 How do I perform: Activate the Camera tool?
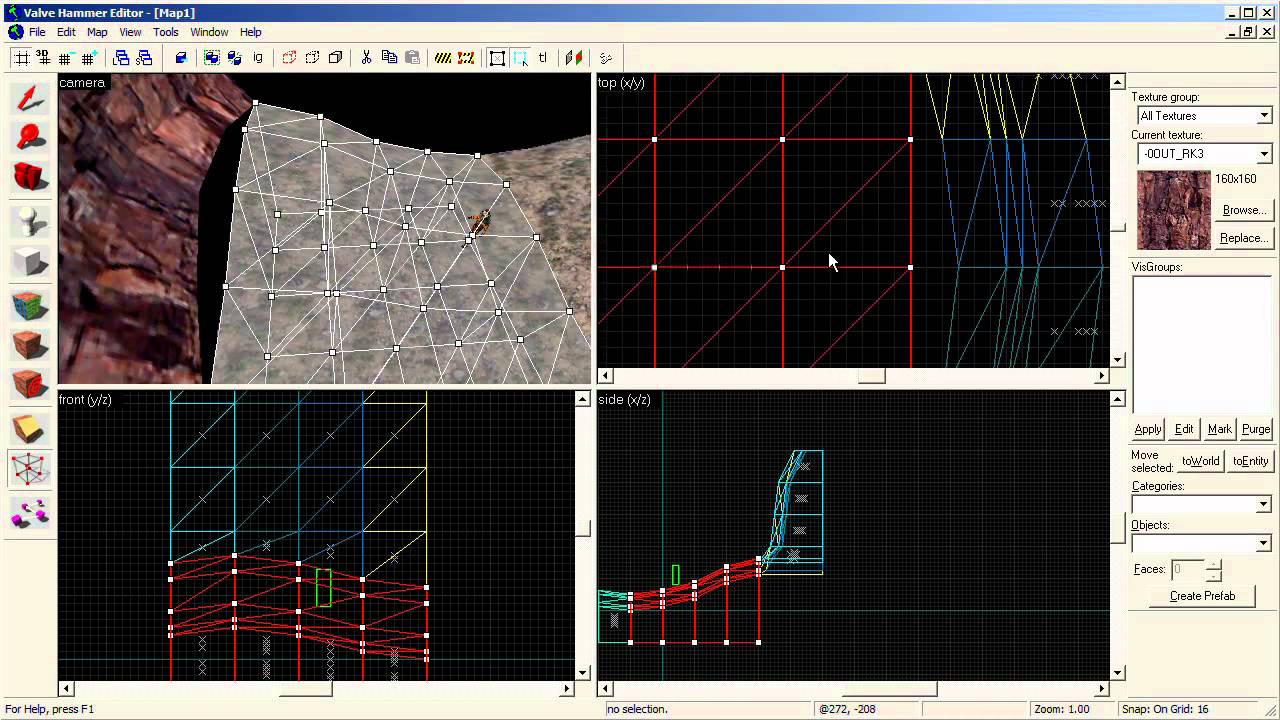[x=30, y=177]
